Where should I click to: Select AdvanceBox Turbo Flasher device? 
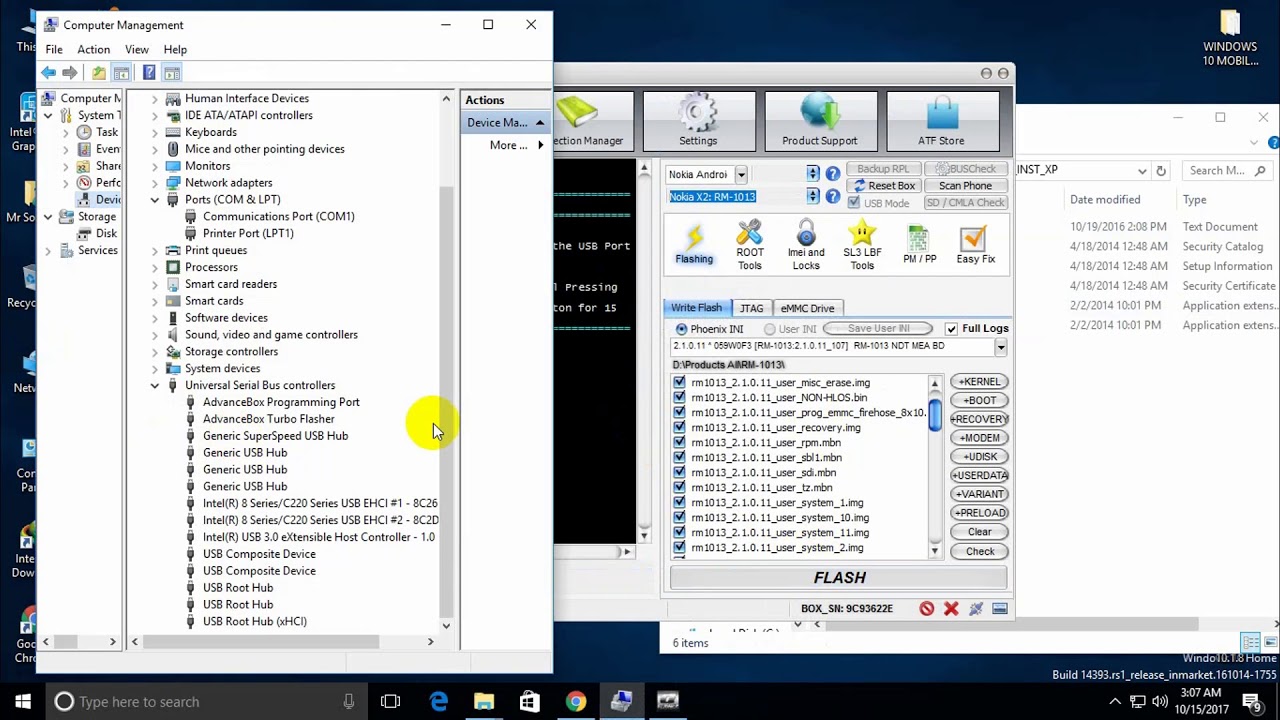pos(268,419)
